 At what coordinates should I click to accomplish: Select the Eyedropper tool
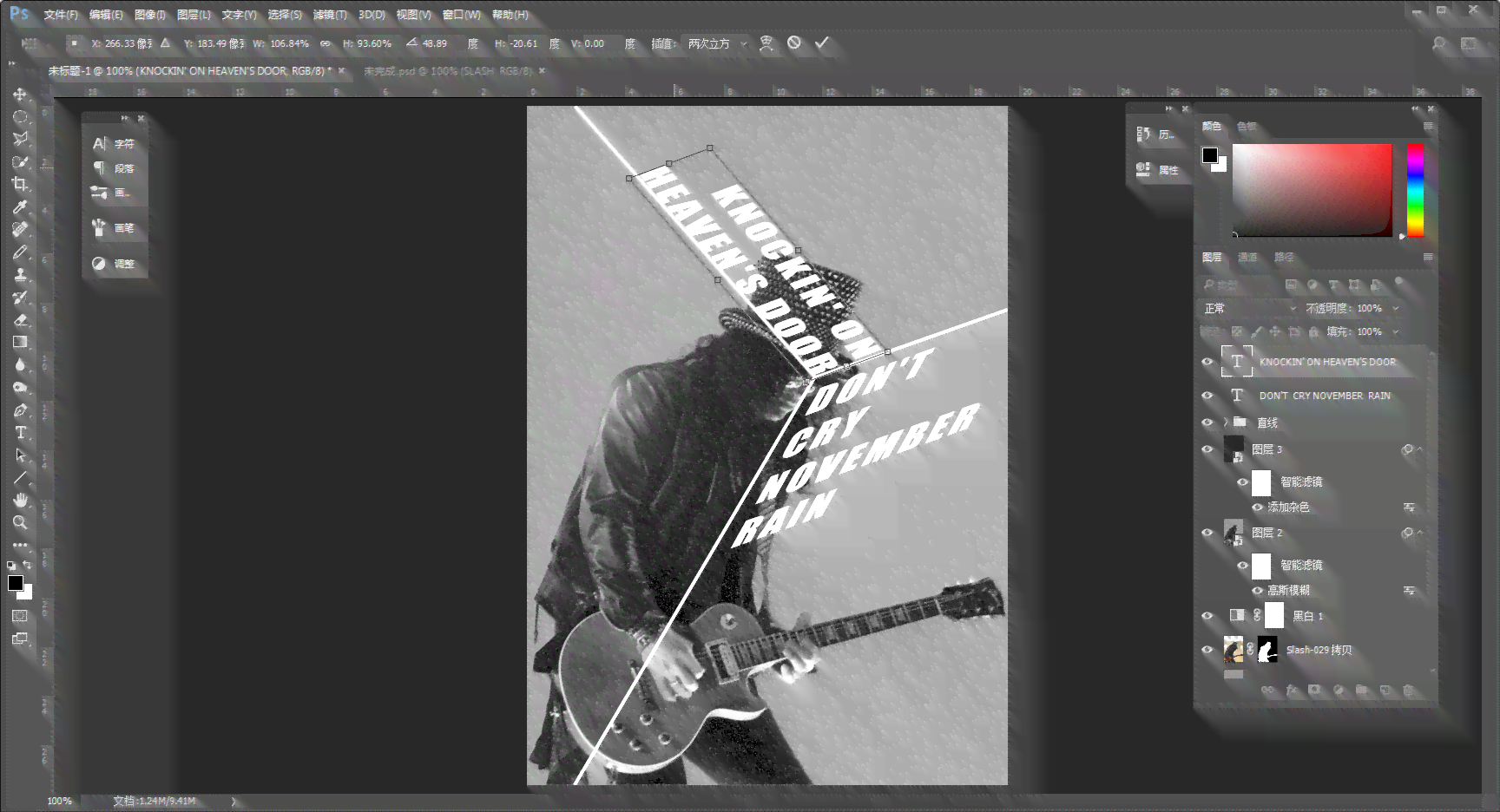[20, 206]
